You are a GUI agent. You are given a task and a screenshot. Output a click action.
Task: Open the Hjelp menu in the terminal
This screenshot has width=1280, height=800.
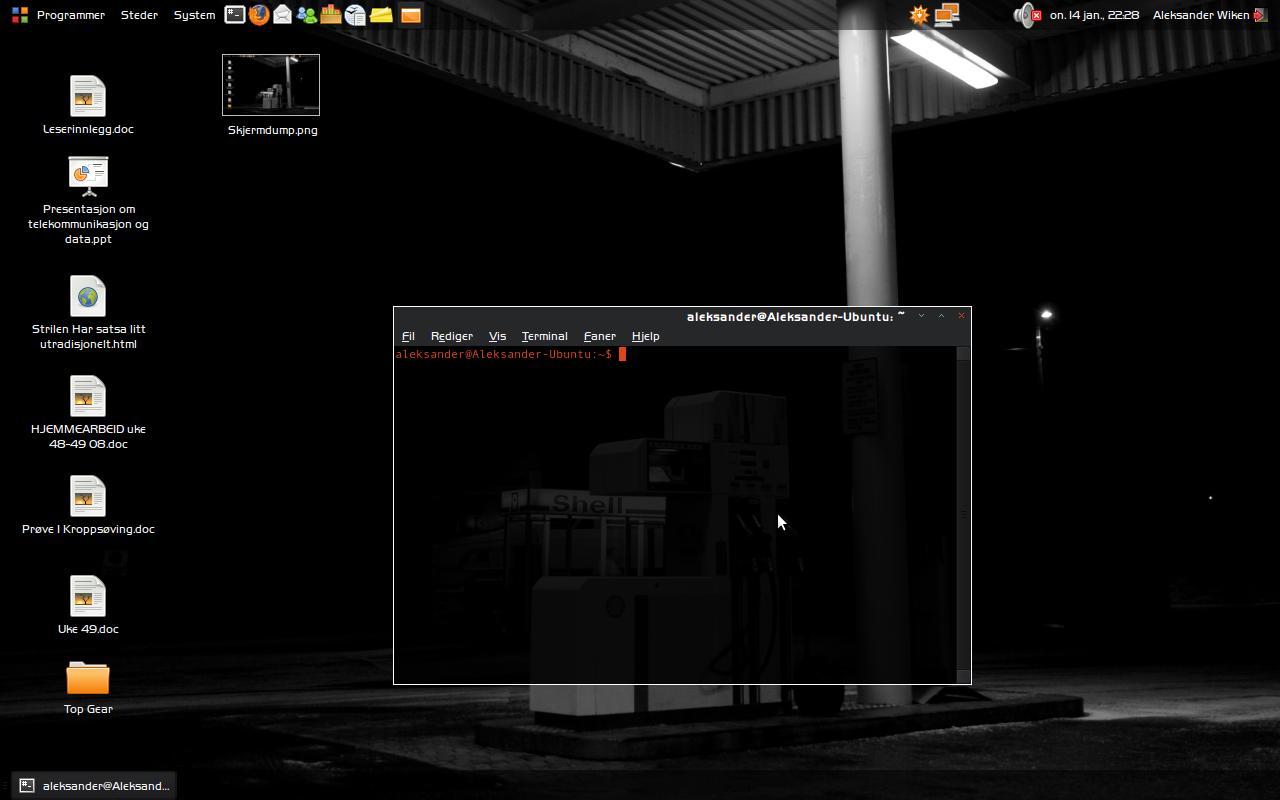click(646, 336)
